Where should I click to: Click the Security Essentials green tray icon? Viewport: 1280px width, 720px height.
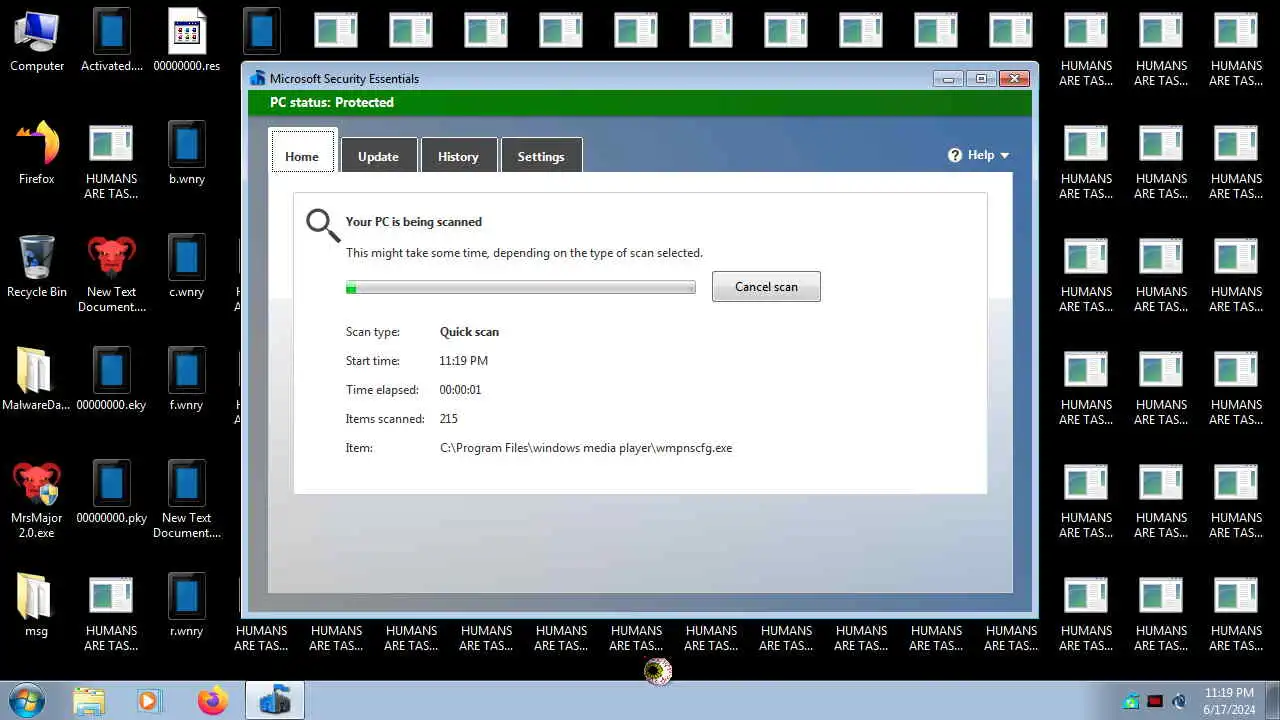1131,701
